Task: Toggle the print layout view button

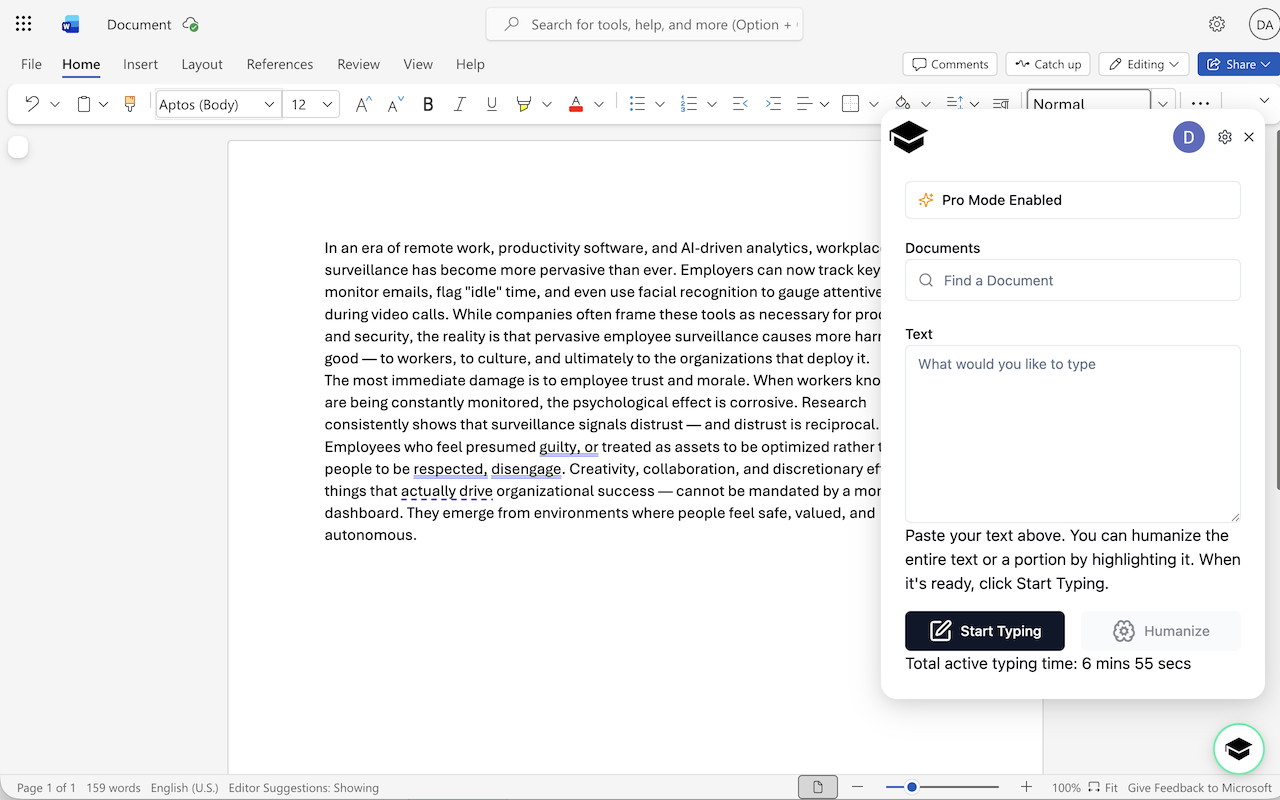Action: pos(818,787)
